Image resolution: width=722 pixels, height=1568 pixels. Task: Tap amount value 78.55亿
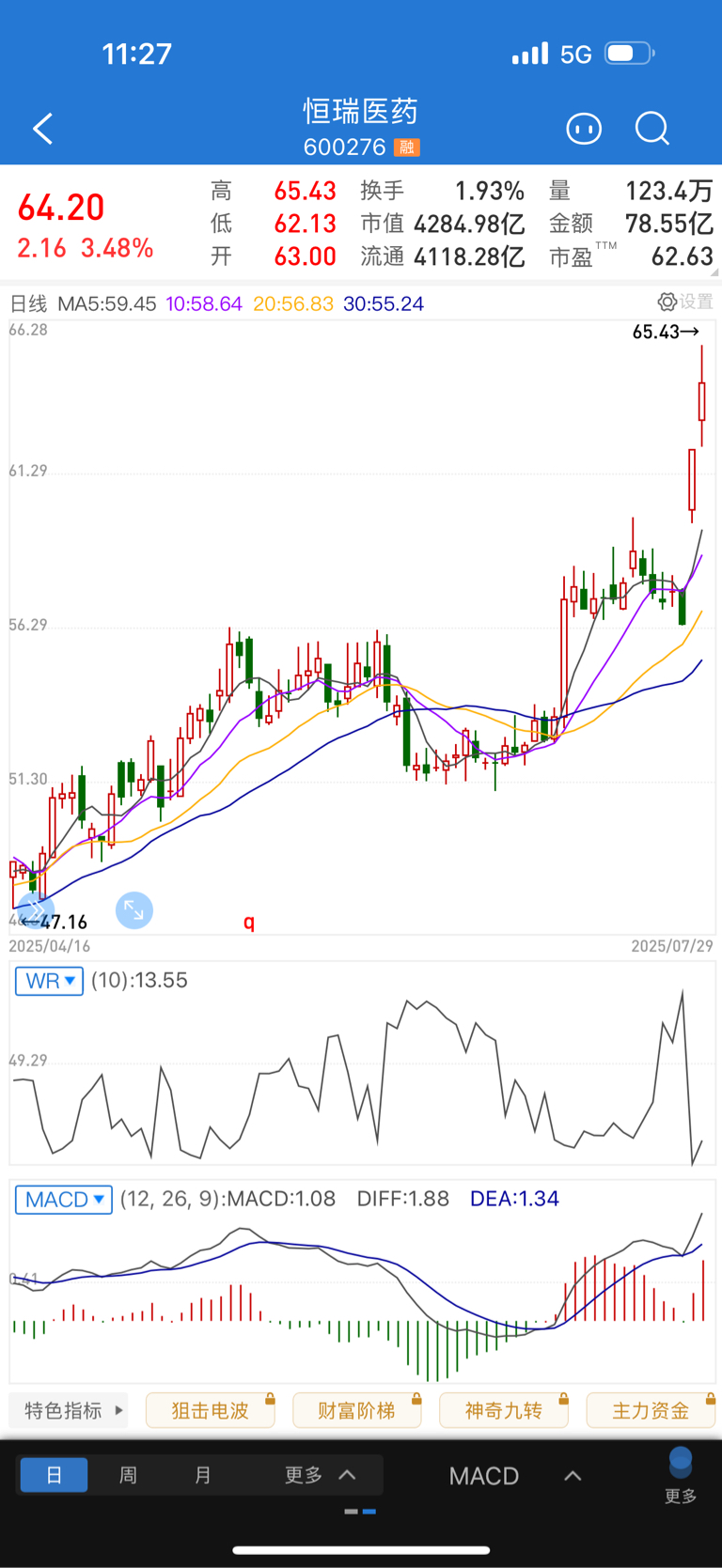coord(669,224)
